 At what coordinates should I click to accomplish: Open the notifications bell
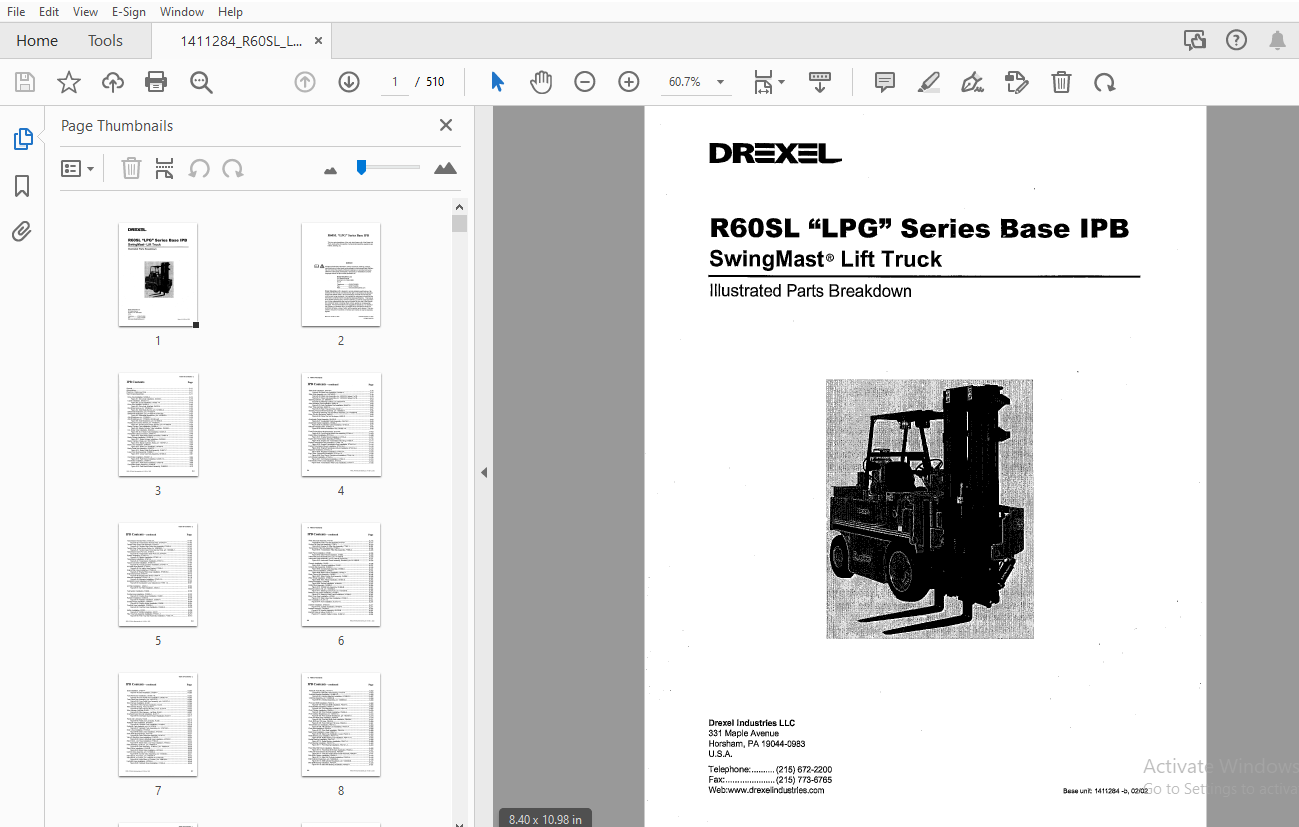[1277, 41]
